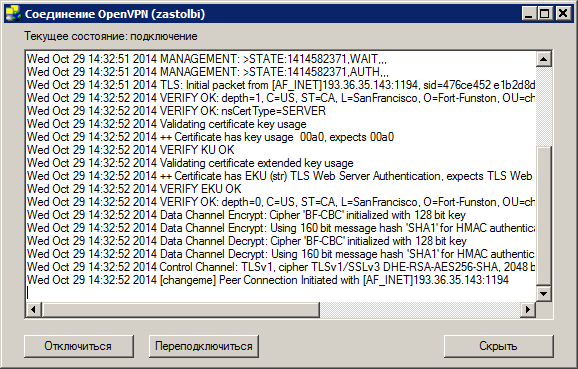This screenshot has height=369, width=578.
Task: Click the vertical scrollbar thumb
Action: pos(543,216)
